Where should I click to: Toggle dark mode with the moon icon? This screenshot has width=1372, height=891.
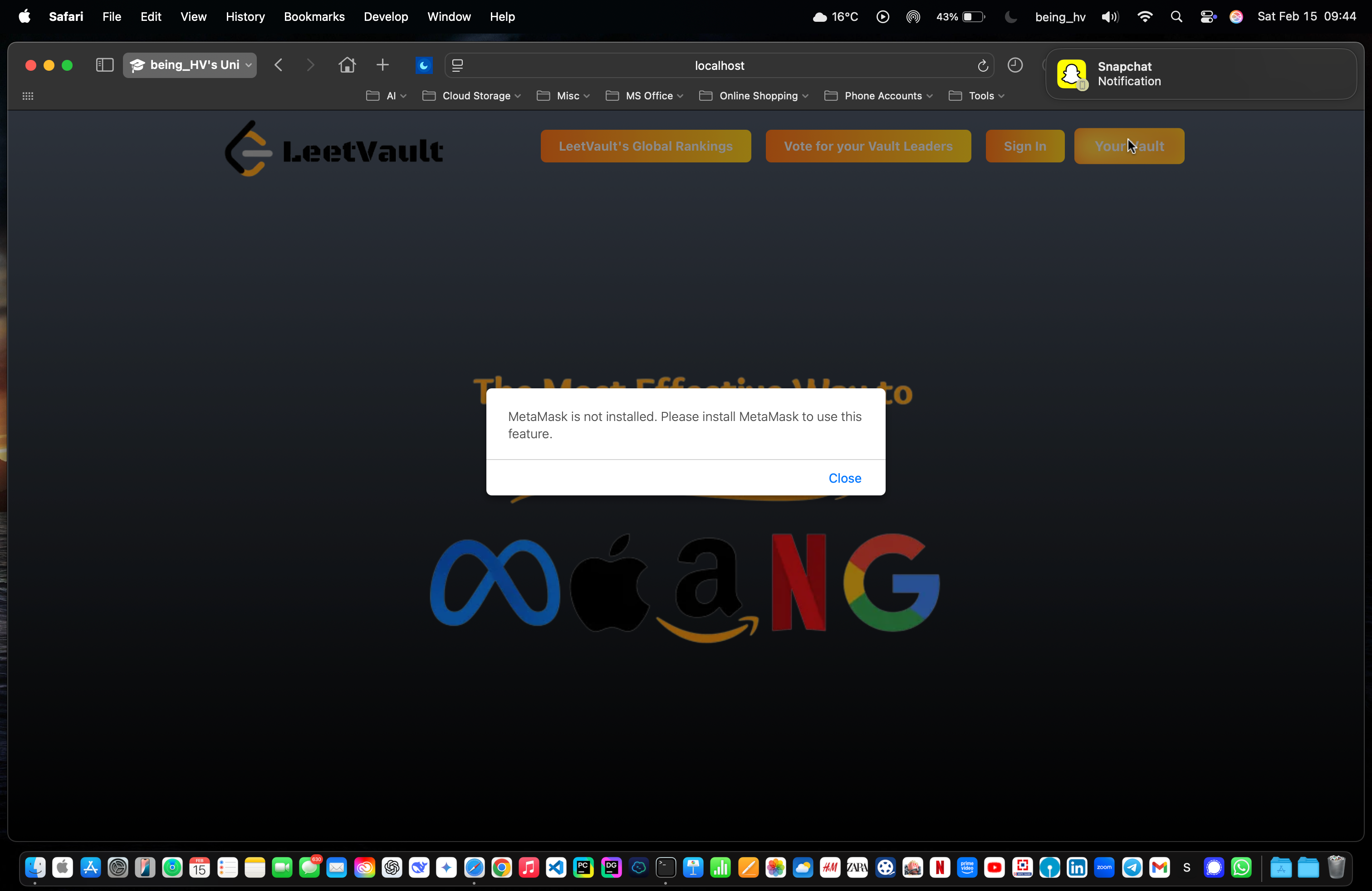tap(424, 65)
